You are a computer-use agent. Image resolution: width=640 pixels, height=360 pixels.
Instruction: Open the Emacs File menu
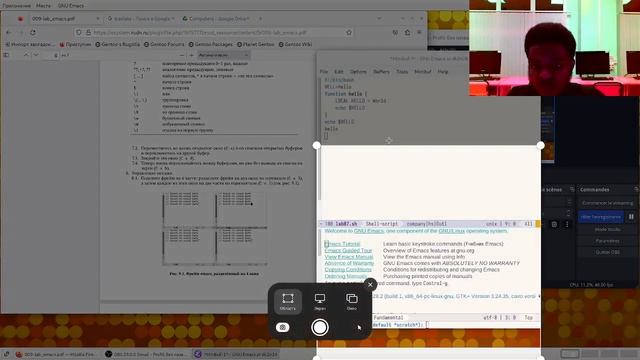pyautogui.click(x=324, y=71)
